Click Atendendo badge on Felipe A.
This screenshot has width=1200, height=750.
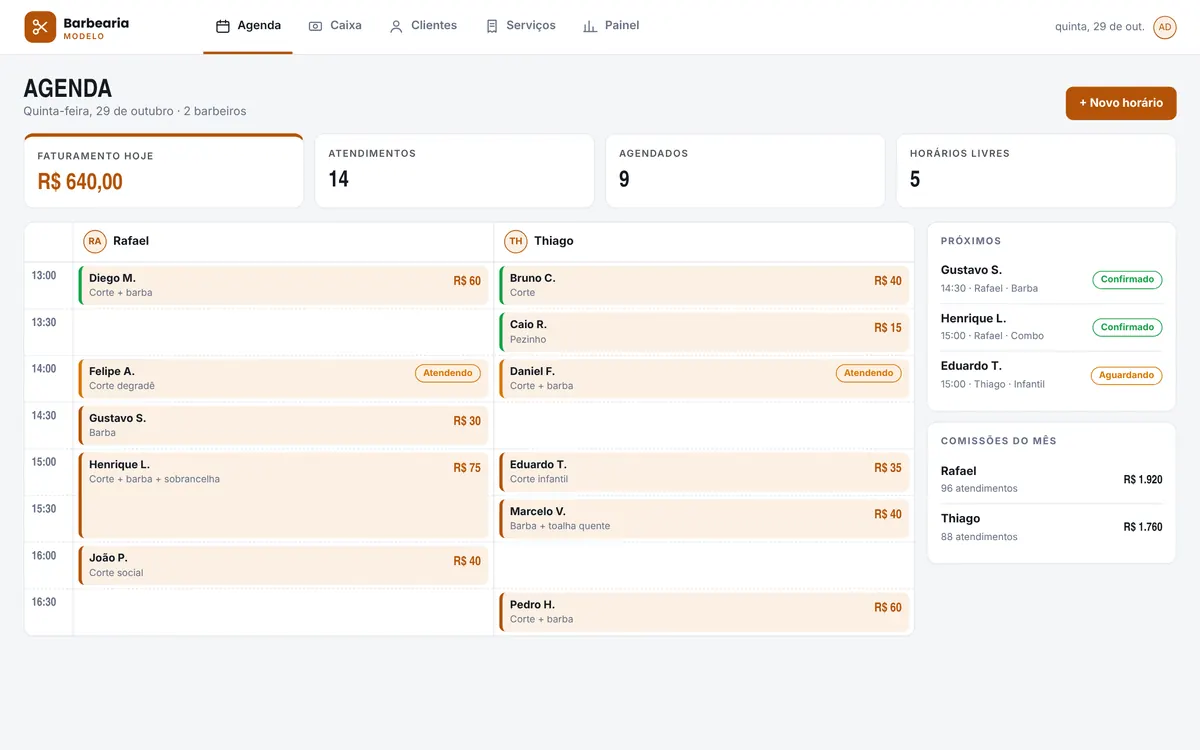448,373
